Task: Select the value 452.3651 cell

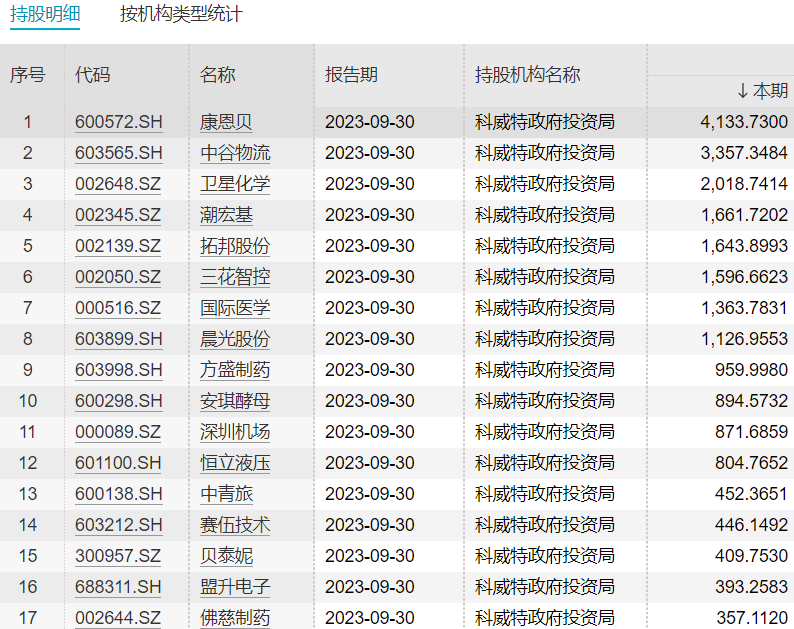Action: pyautogui.click(x=751, y=494)
